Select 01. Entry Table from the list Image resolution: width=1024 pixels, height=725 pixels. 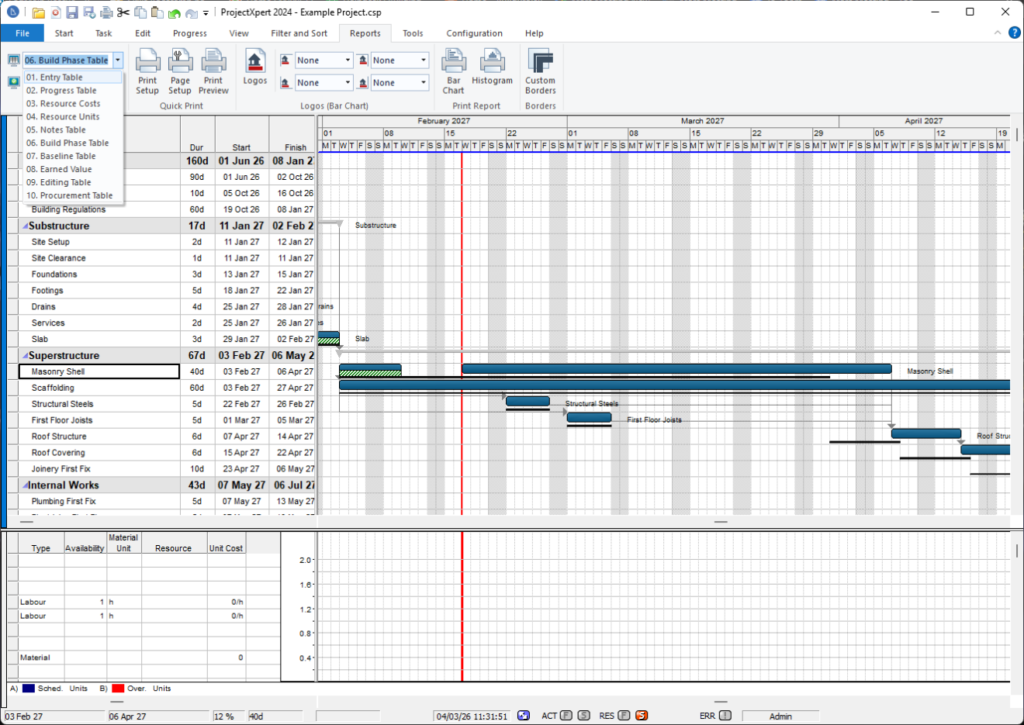pyautogui.click(x=73, y=77)
